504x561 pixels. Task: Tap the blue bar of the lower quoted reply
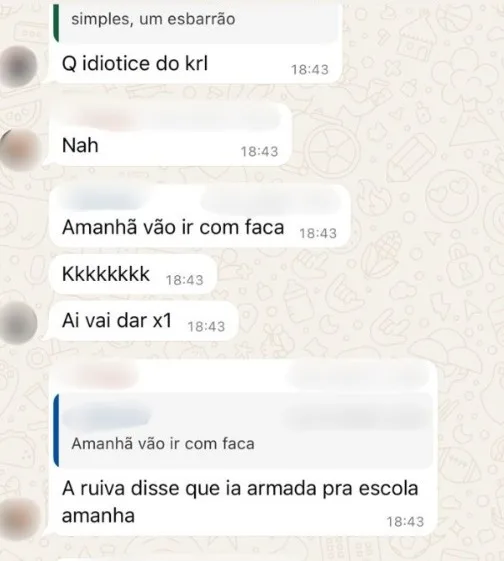(56, 430)
